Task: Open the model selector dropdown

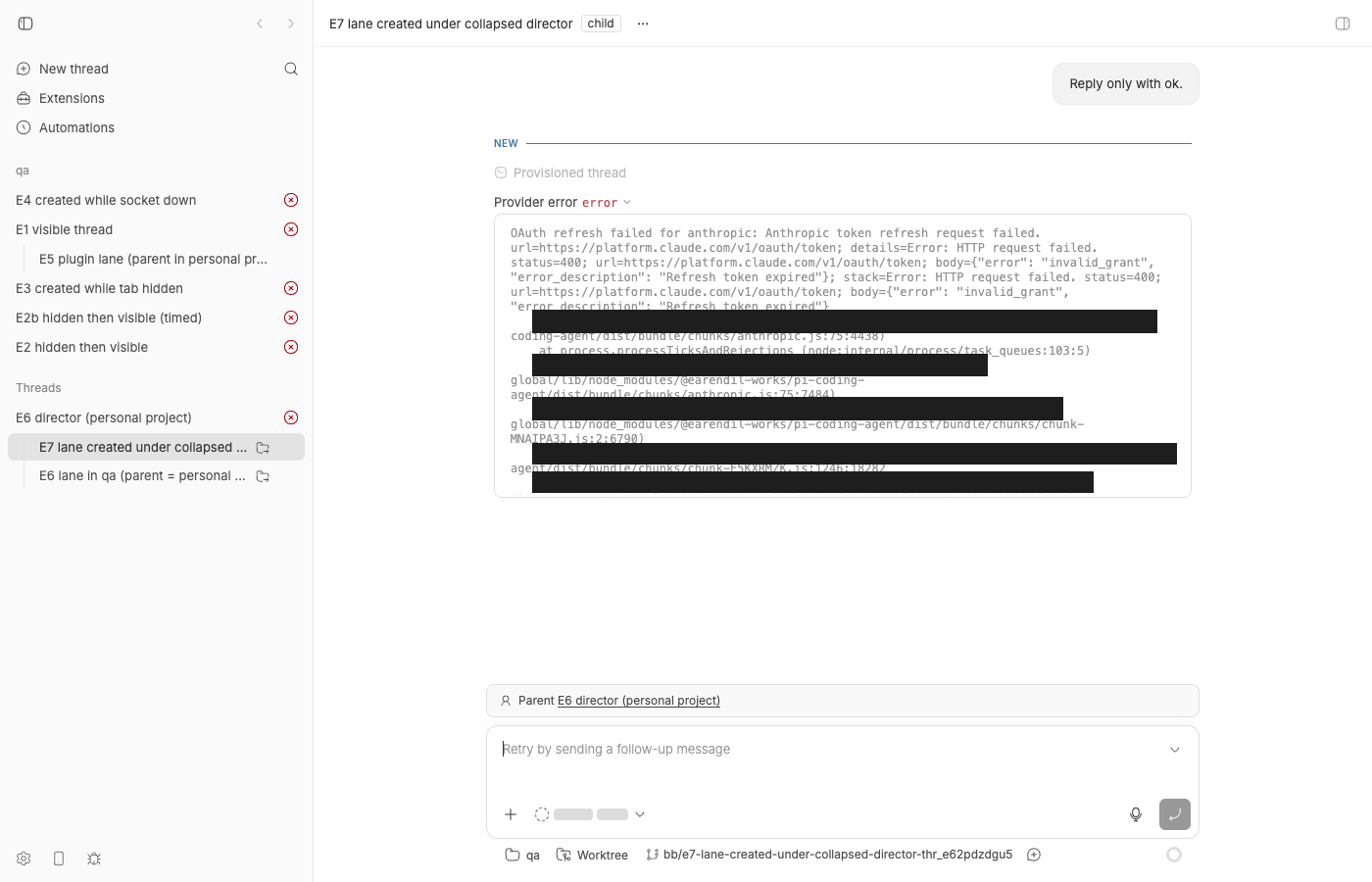Action: coord(590,814)
